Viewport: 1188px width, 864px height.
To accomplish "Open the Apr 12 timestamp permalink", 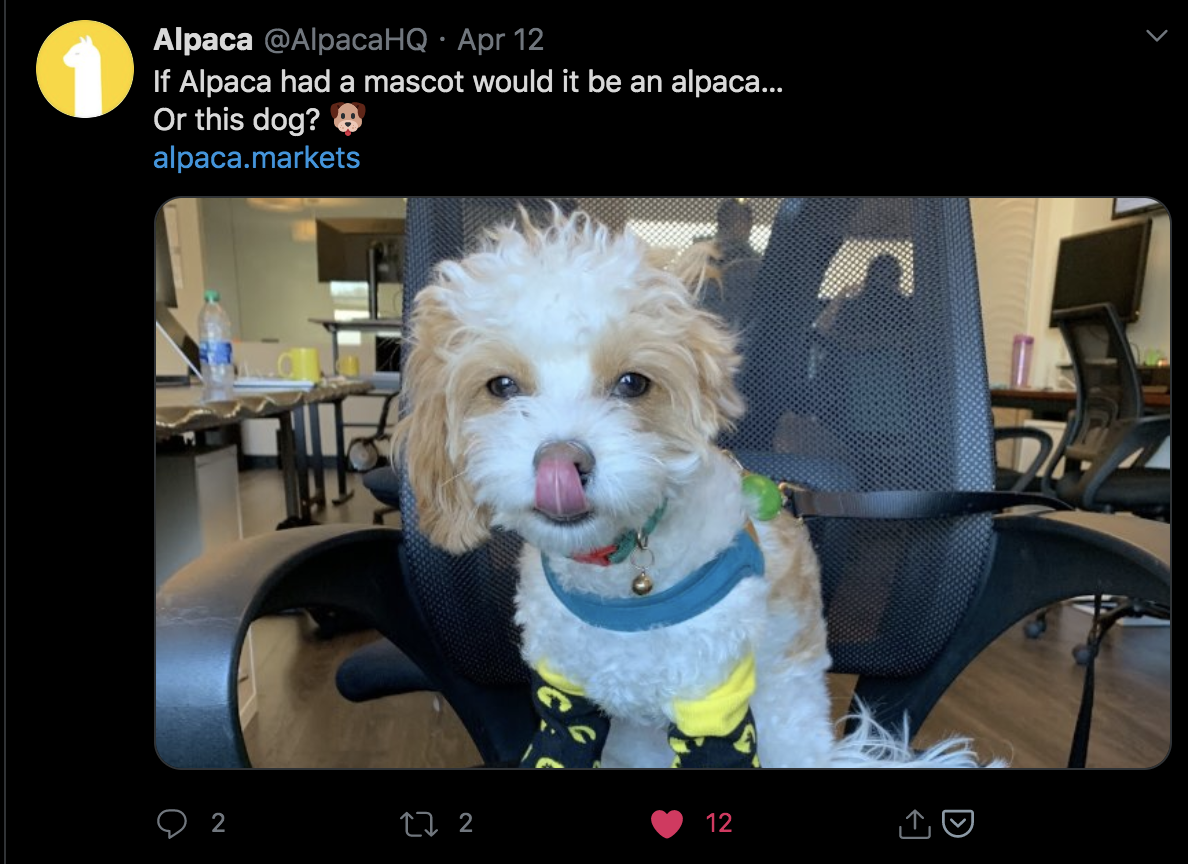I will click(501, 39).
